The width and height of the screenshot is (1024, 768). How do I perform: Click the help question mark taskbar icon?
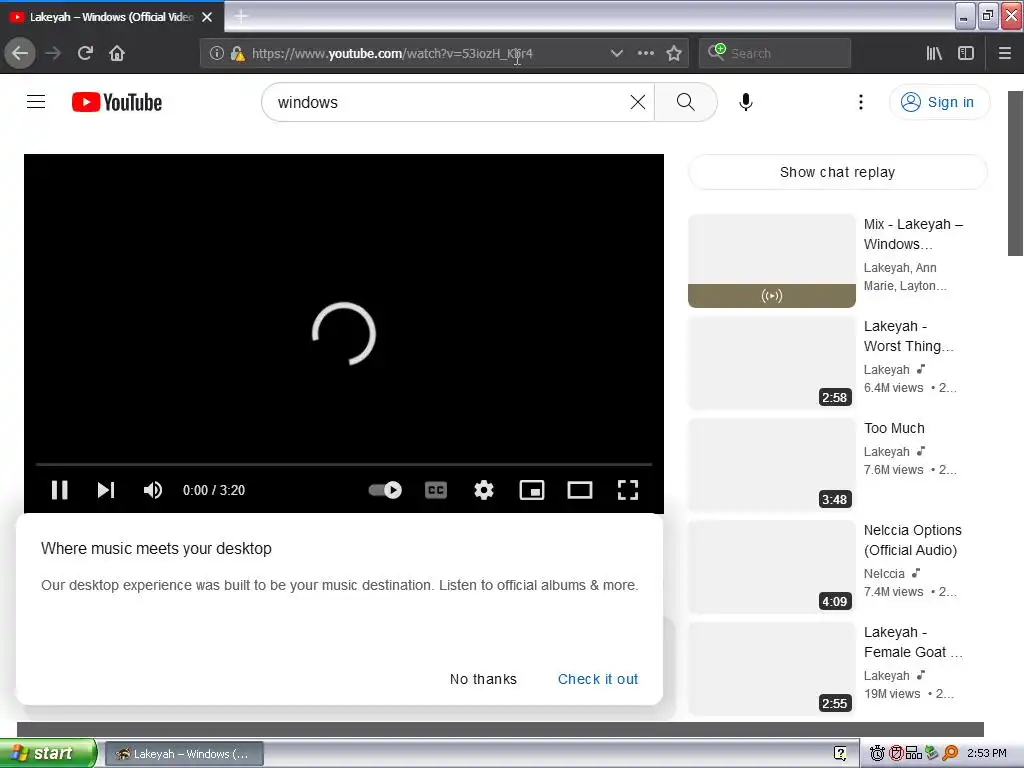[840, 753]
